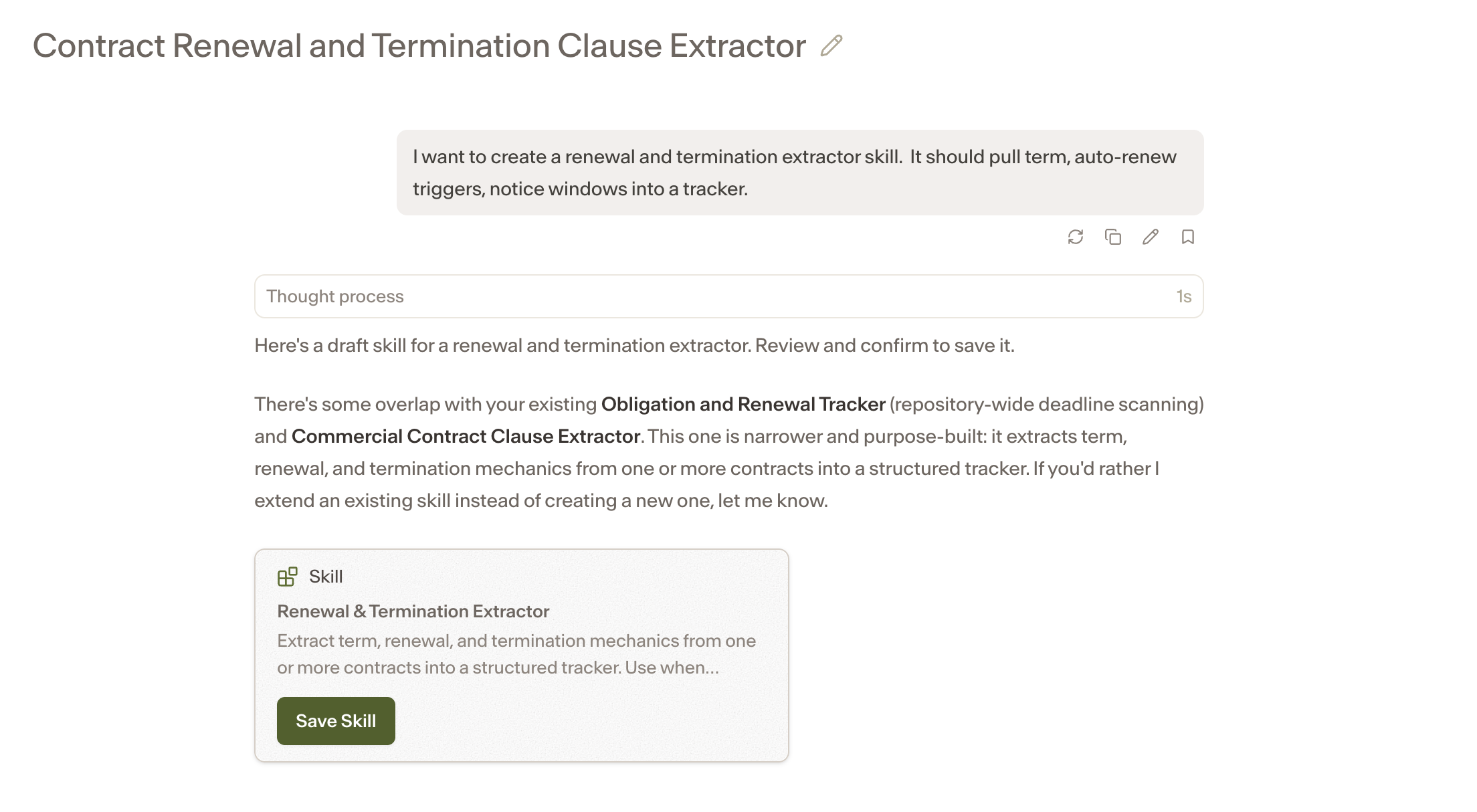The image size is (1477, 812).
Task: Click the retry icon under the user message
Action: pos(1076,237)
